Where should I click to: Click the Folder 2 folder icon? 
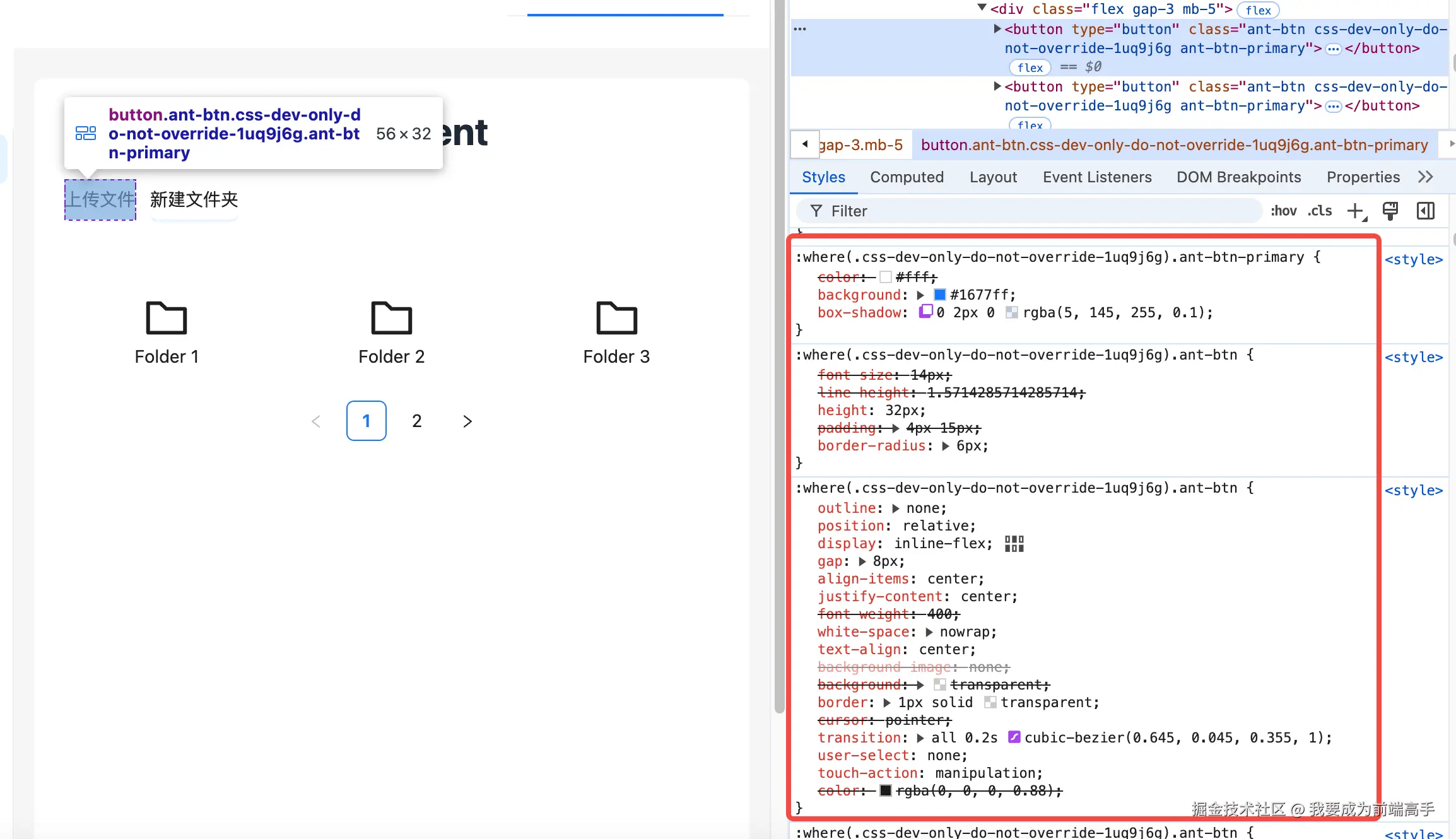click(x=391, y=318)
